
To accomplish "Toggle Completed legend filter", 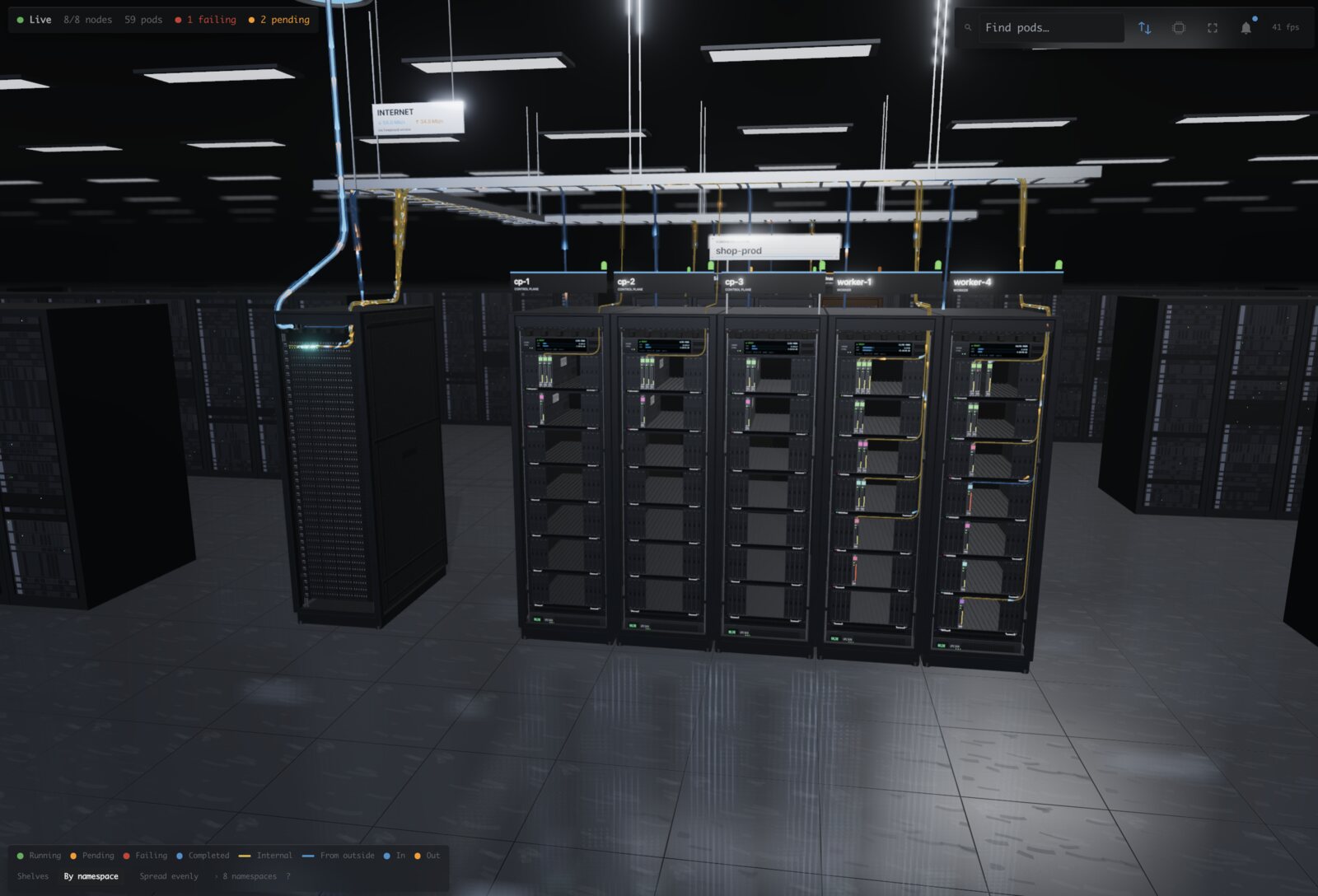I will 203,856.
